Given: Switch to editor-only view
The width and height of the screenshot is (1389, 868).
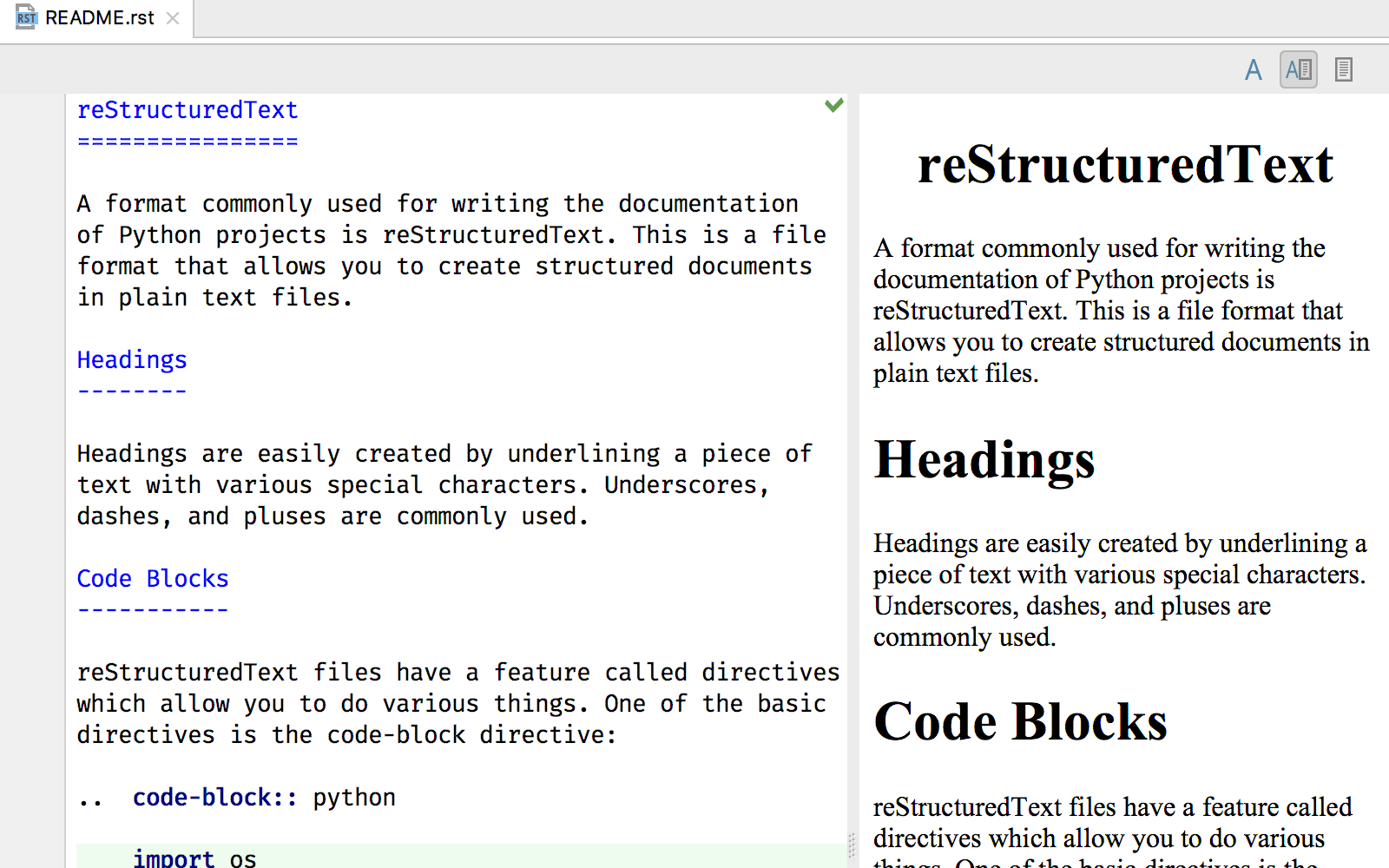Looking at the screenshot, I should (x=1253, y=69).
